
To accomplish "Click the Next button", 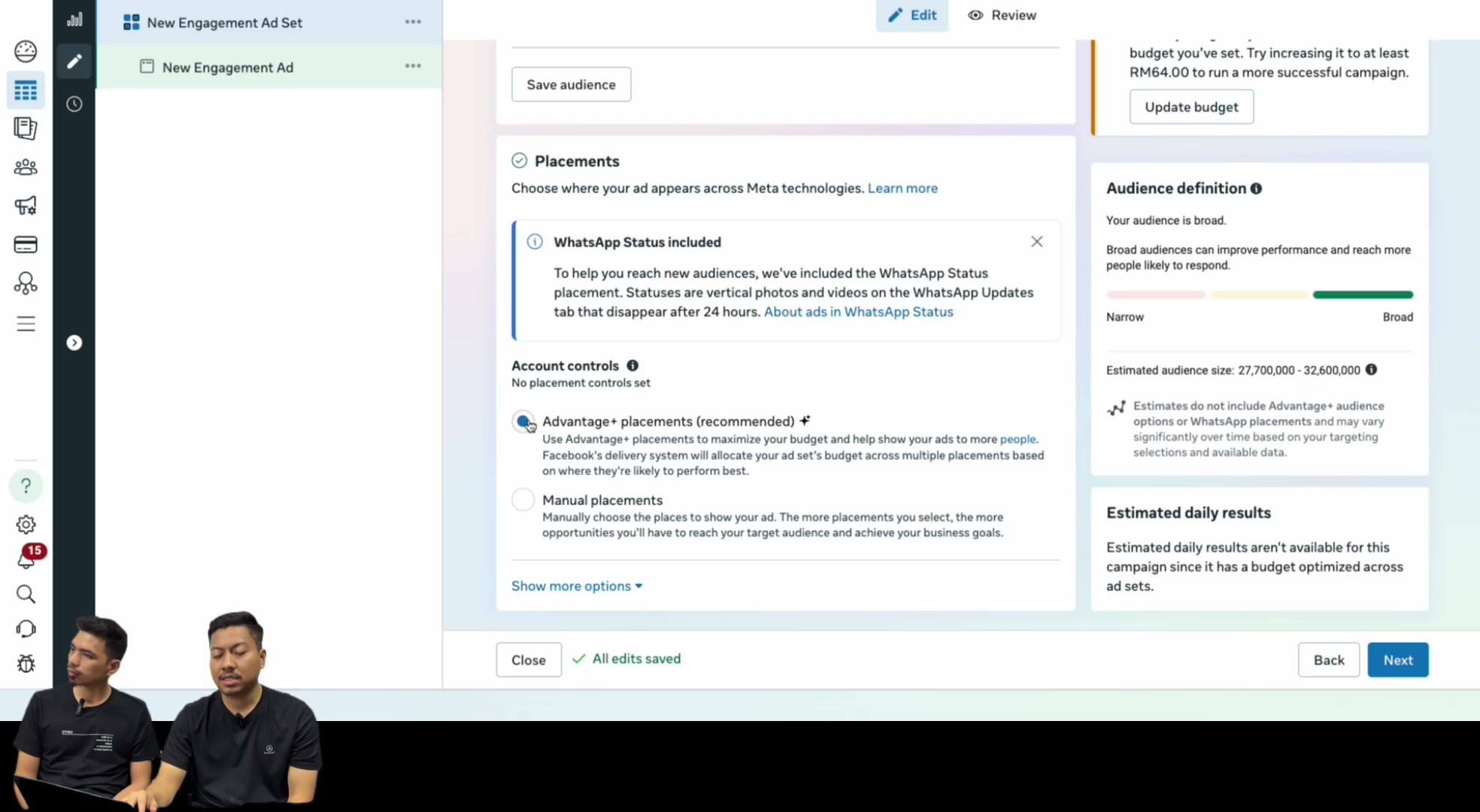I will click(1397, 659).
